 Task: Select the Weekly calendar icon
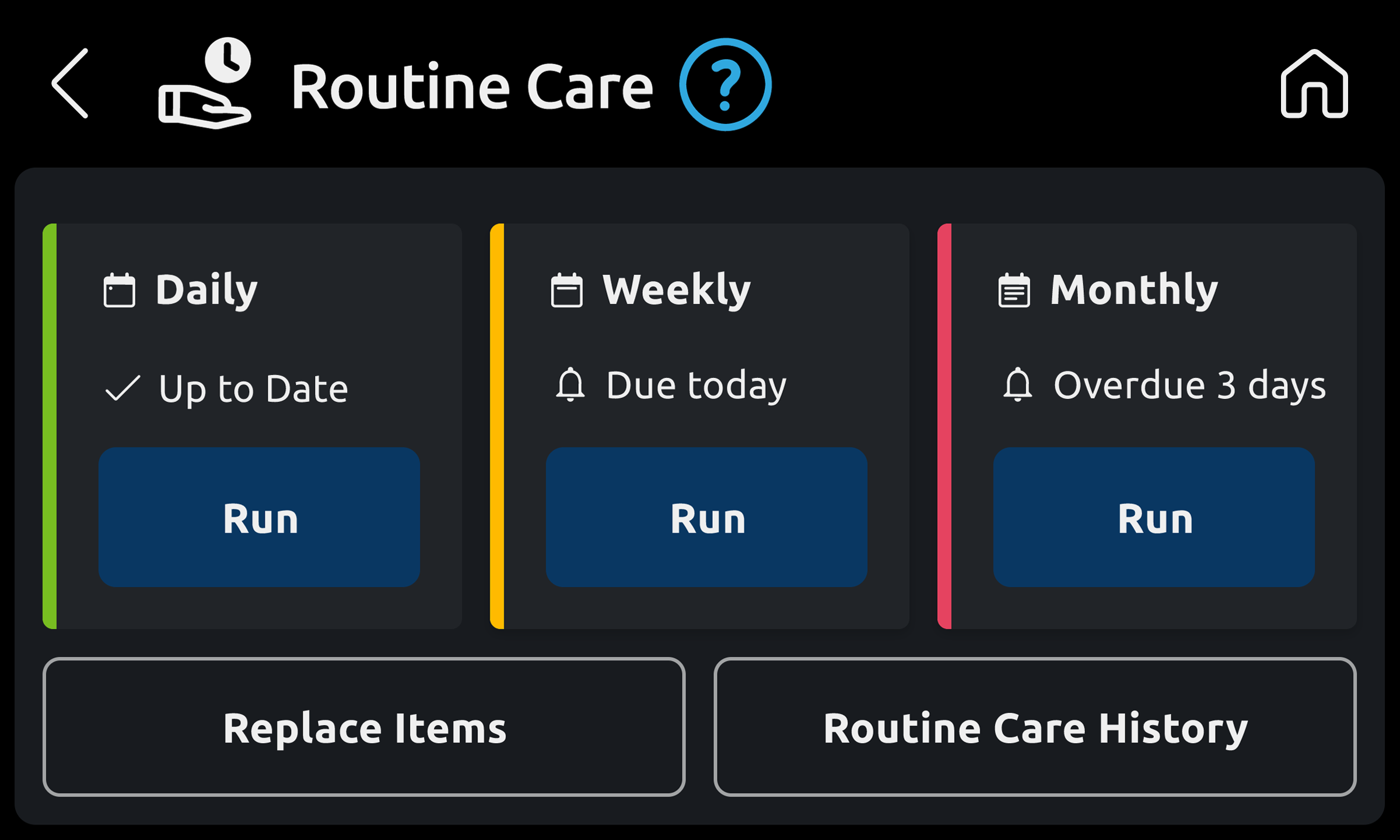(x=567, y=290)
